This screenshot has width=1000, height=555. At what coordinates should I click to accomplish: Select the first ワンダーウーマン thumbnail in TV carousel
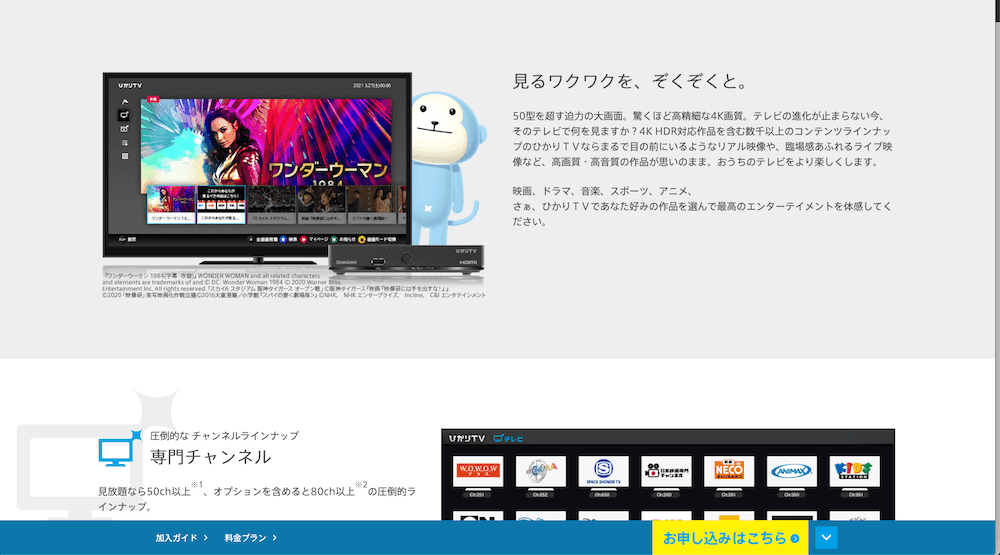coord(171,204)
